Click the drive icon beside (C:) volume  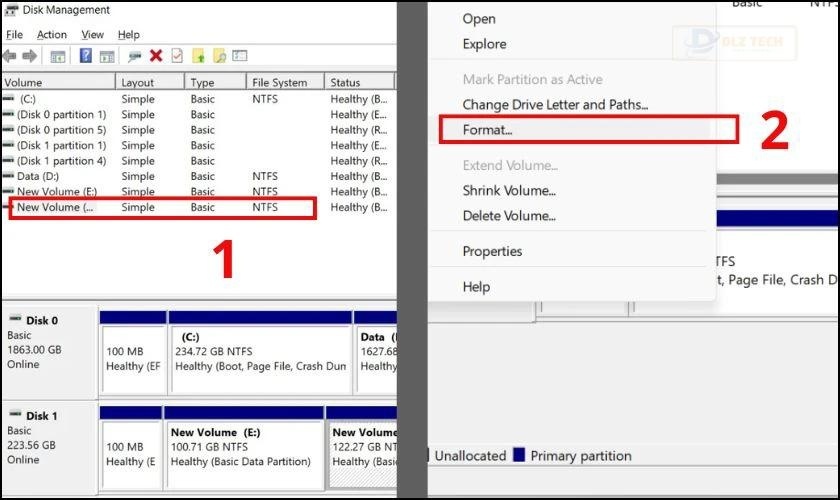point(9,98)
